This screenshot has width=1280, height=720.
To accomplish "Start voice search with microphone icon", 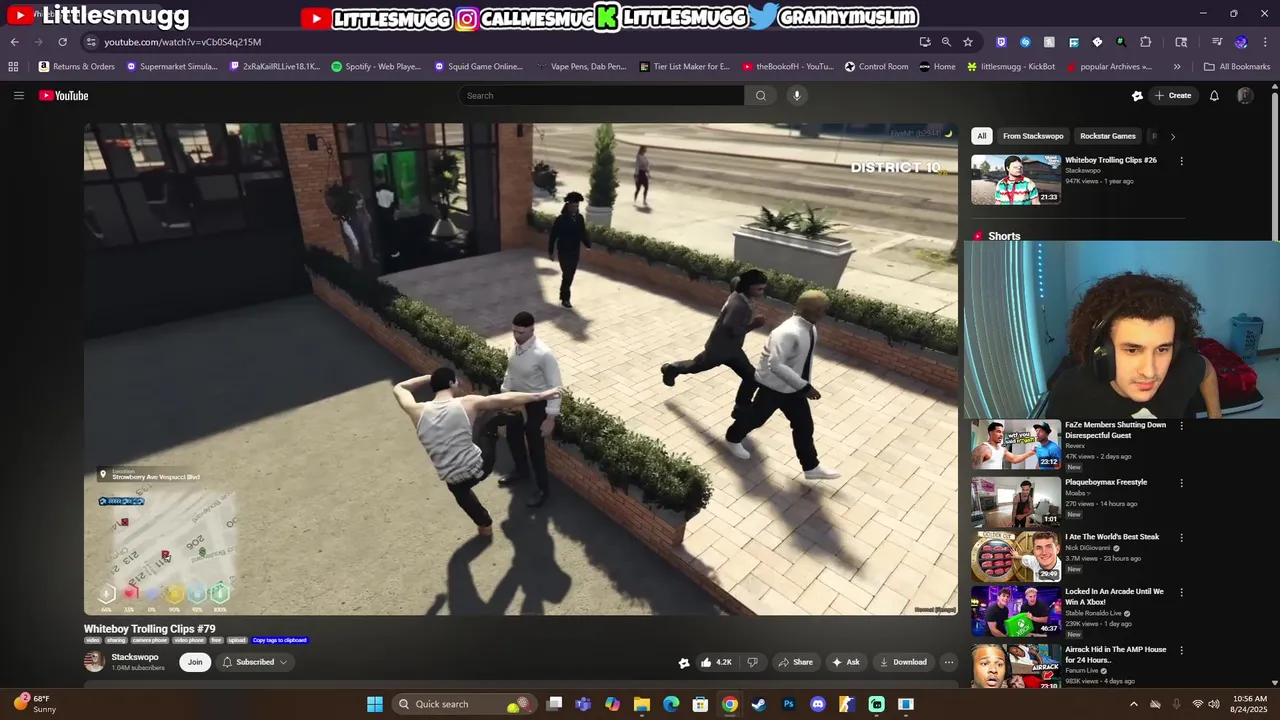I will (796, 95).
